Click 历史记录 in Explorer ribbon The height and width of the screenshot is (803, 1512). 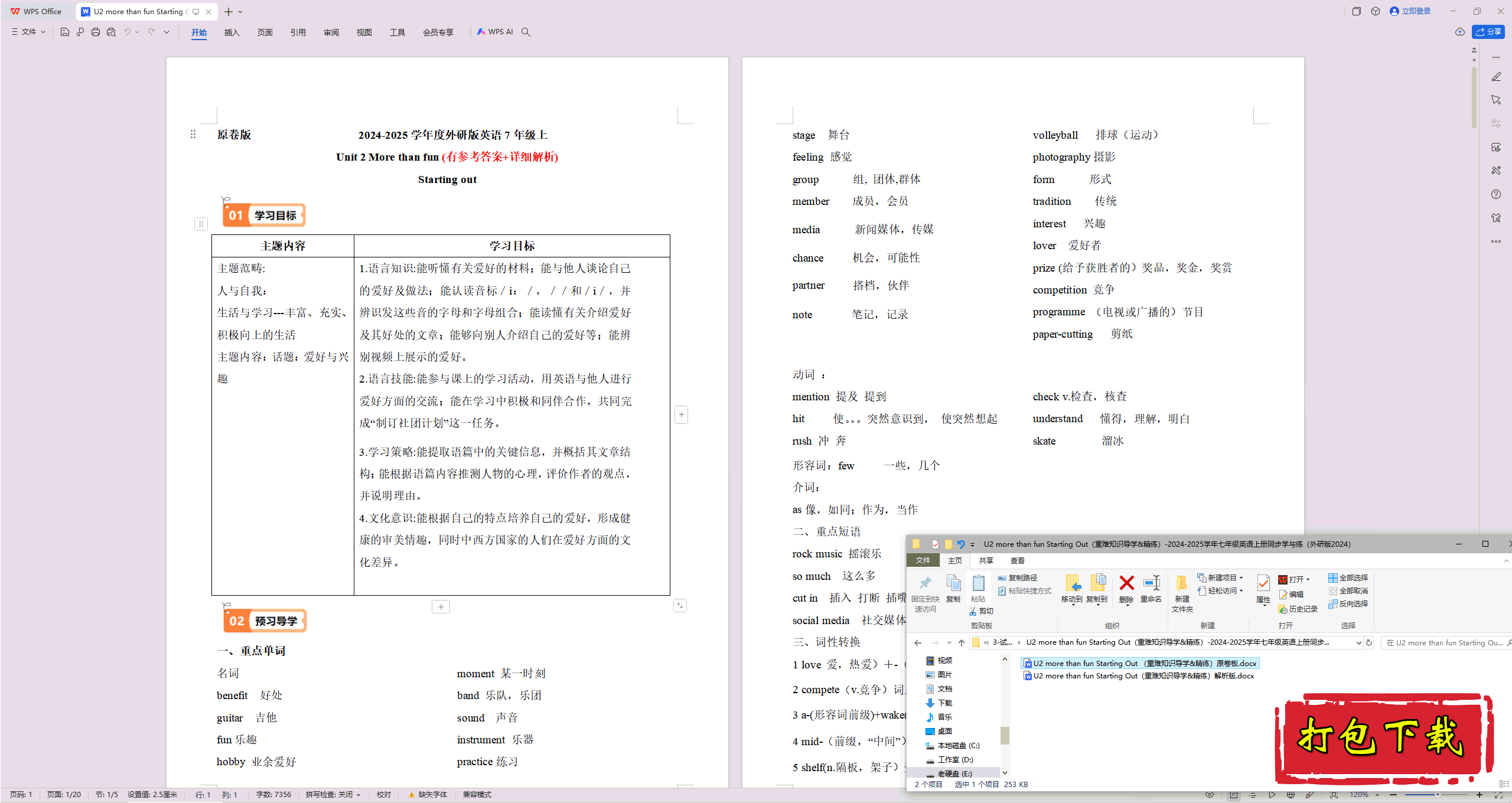tap(1298, 609)
